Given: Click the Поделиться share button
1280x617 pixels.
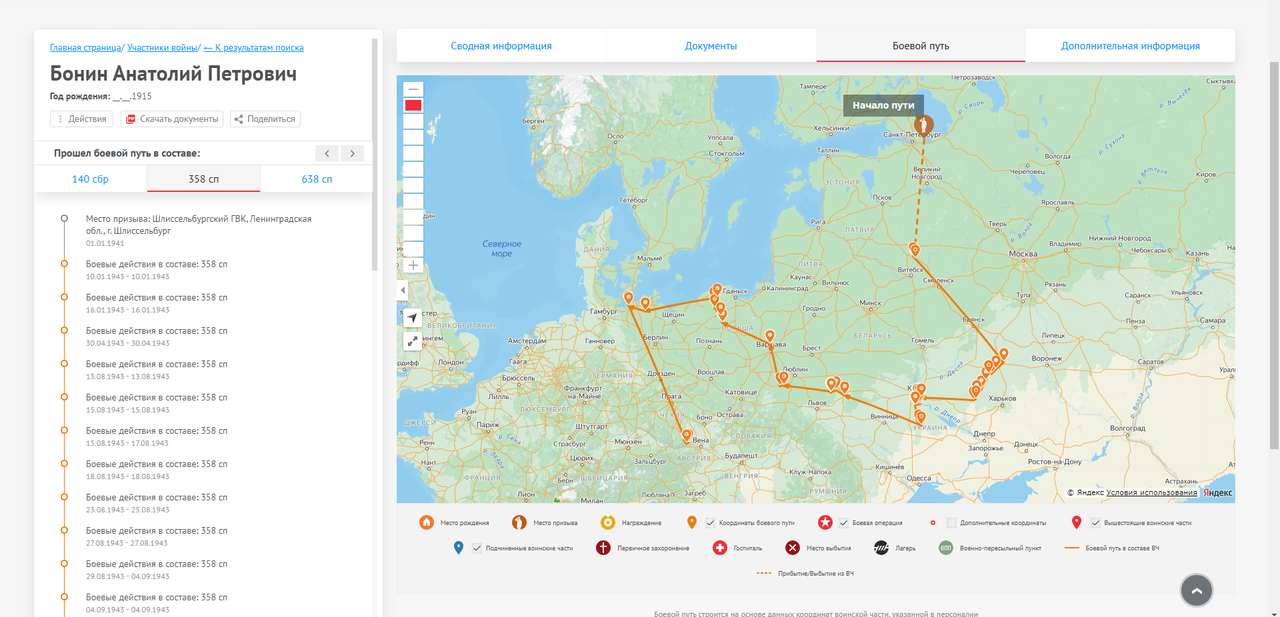Looking at the screenshot, I should coord(265,119).
